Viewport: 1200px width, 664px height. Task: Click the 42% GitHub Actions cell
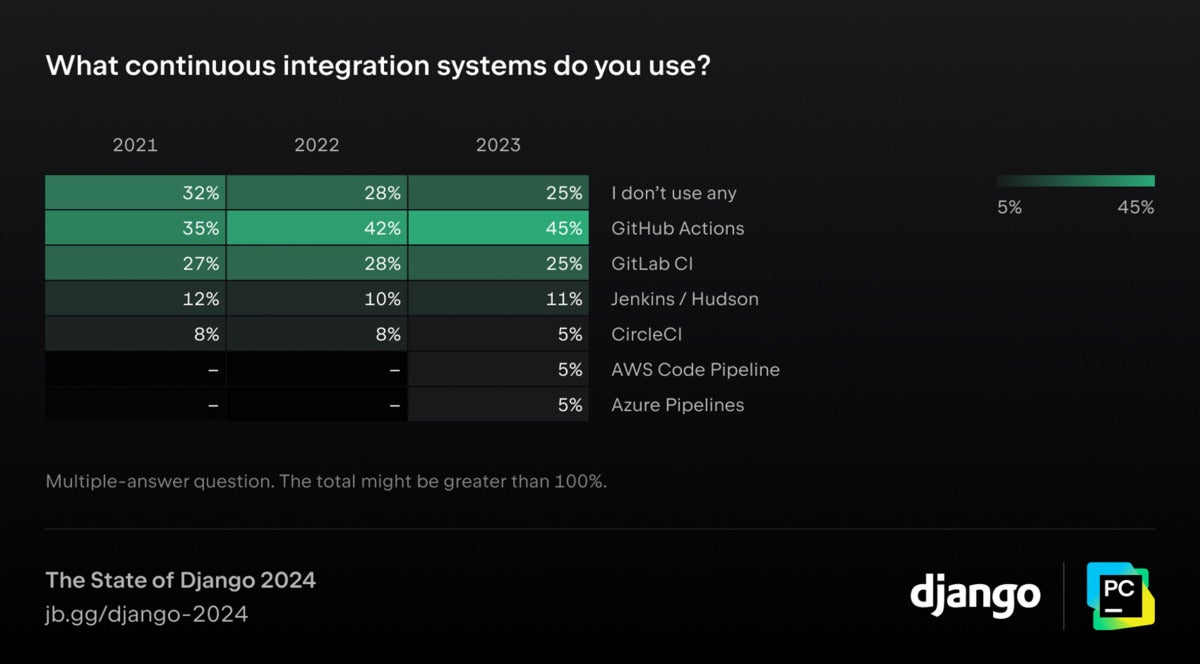(x=317, y=228)
